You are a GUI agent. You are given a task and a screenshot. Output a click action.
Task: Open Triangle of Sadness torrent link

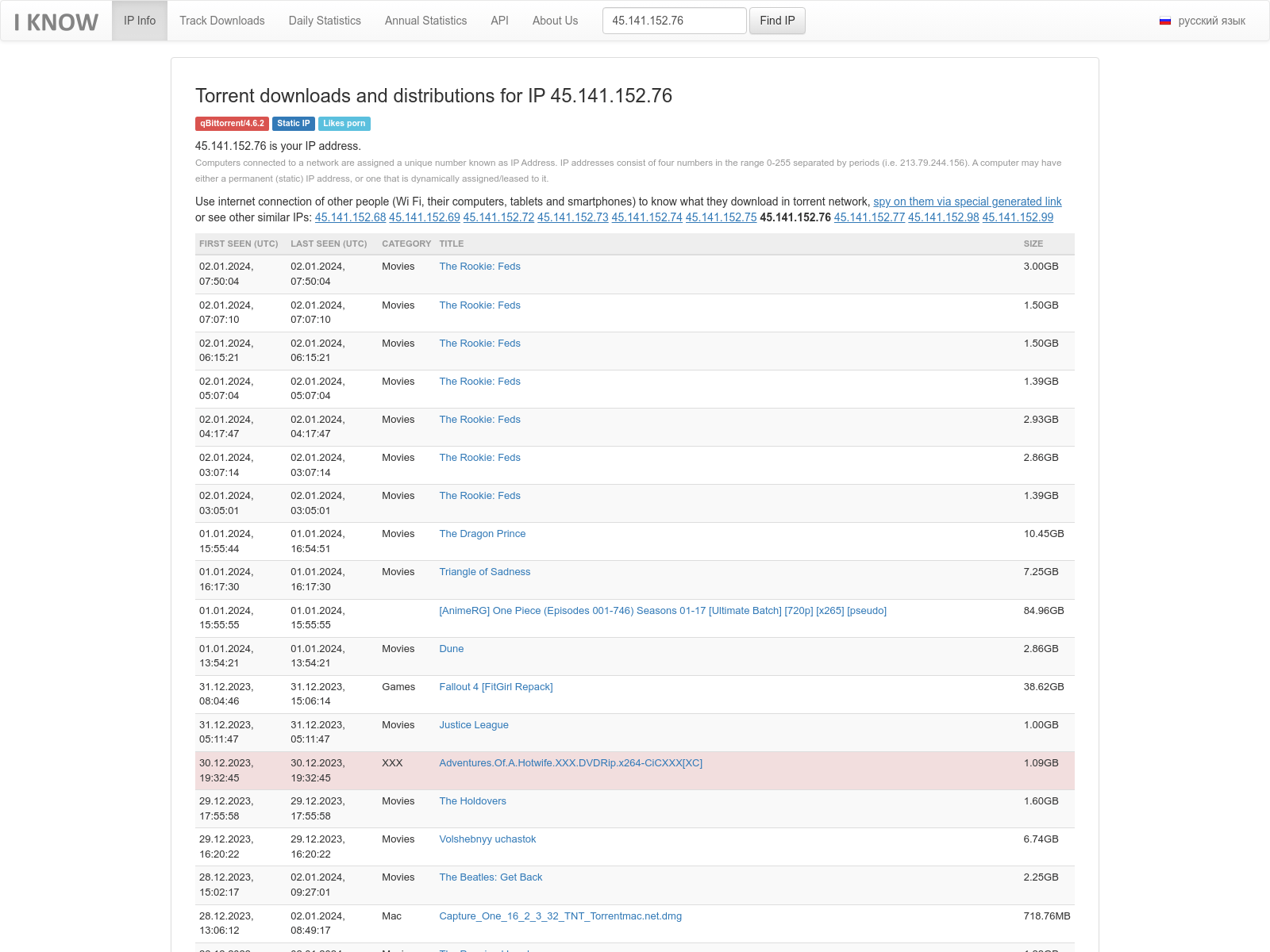point(485,572)
